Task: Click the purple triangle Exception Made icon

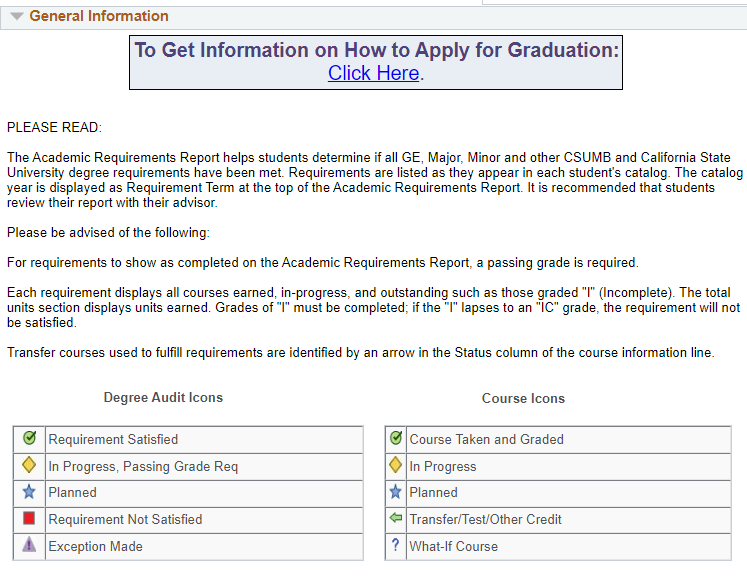Action: (x=29, y=546)
